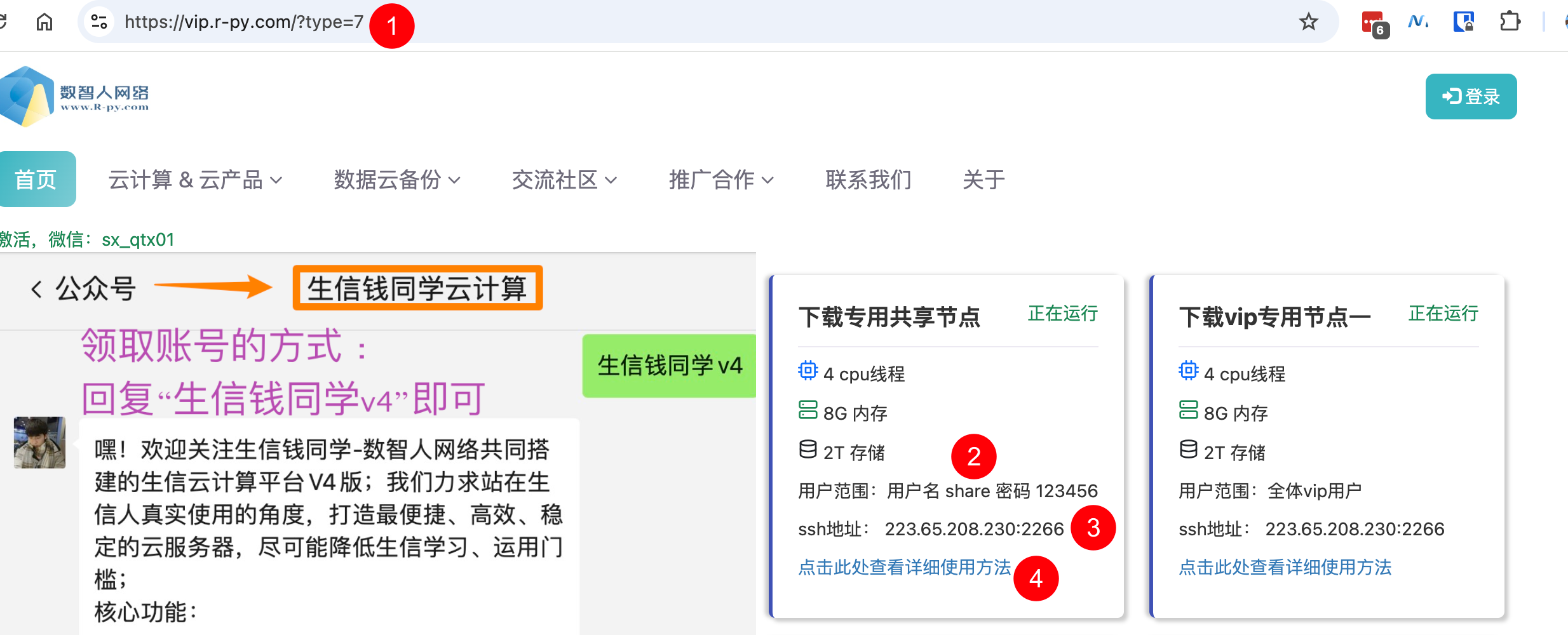Click the browser home icon

pyautogui.click(x=44, y=22)
